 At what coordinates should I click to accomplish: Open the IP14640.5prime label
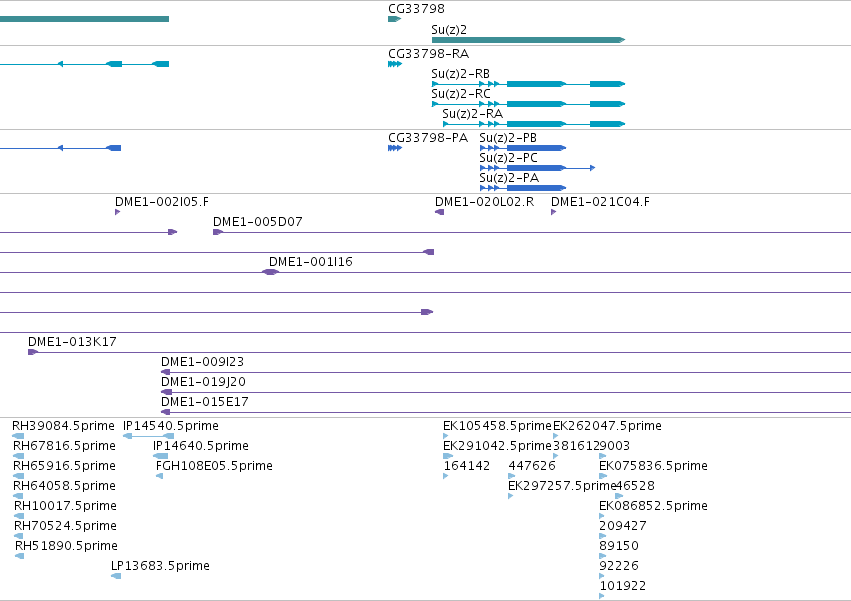pos(201,446)
